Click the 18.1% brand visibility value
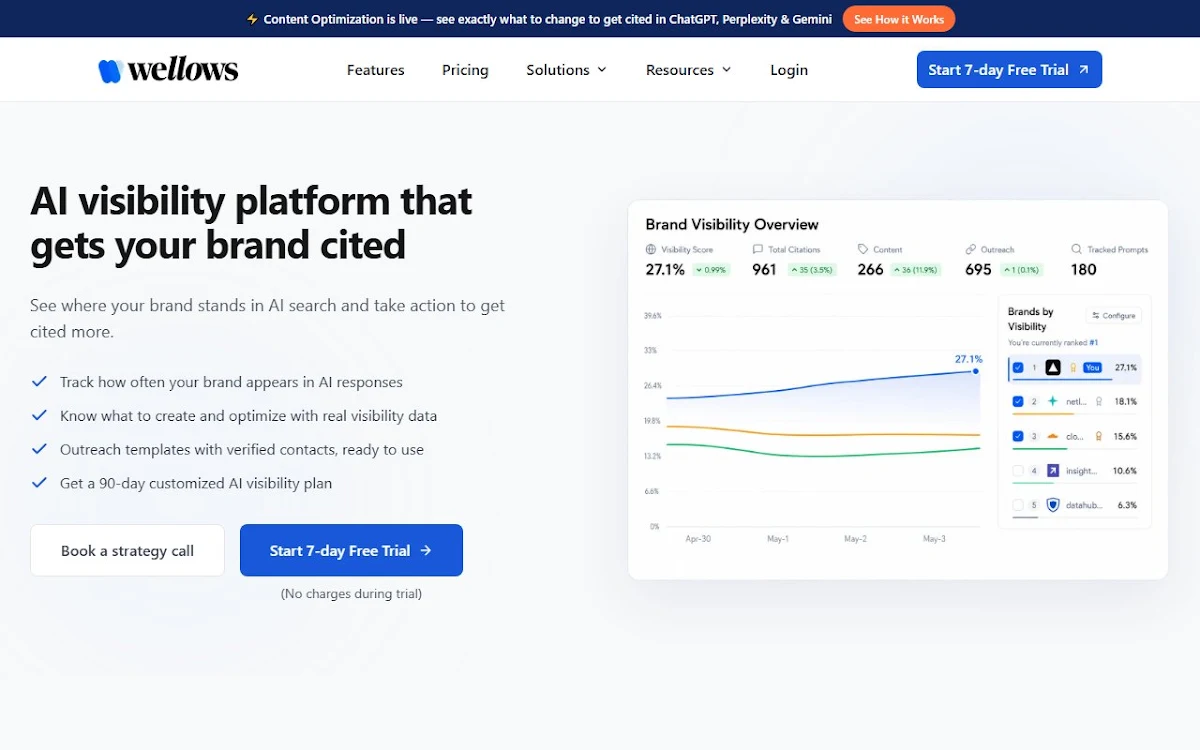The width and height of the screenshot is (1200, 750). click(1126, 401)
